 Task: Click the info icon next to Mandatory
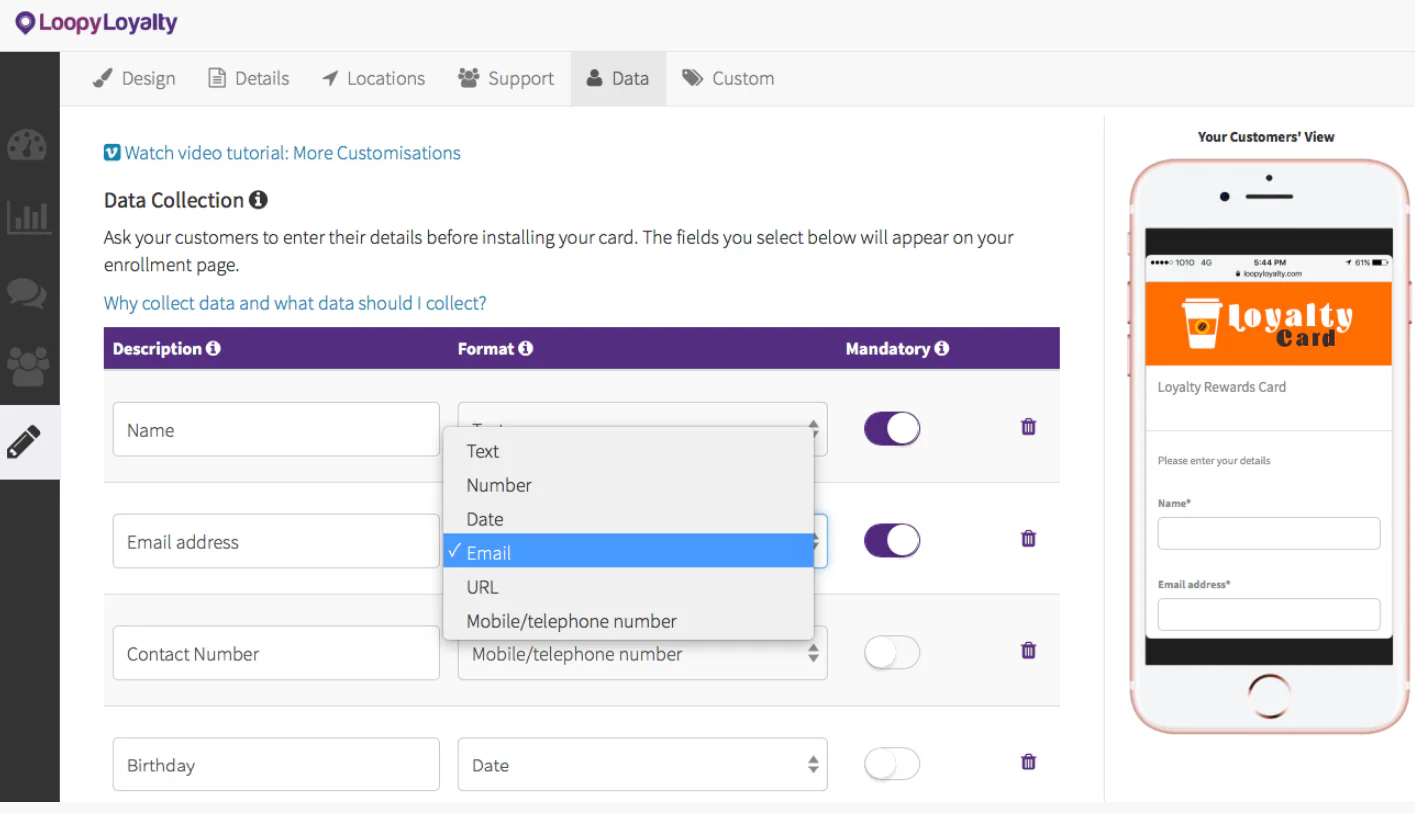click(x=941, y=348)
